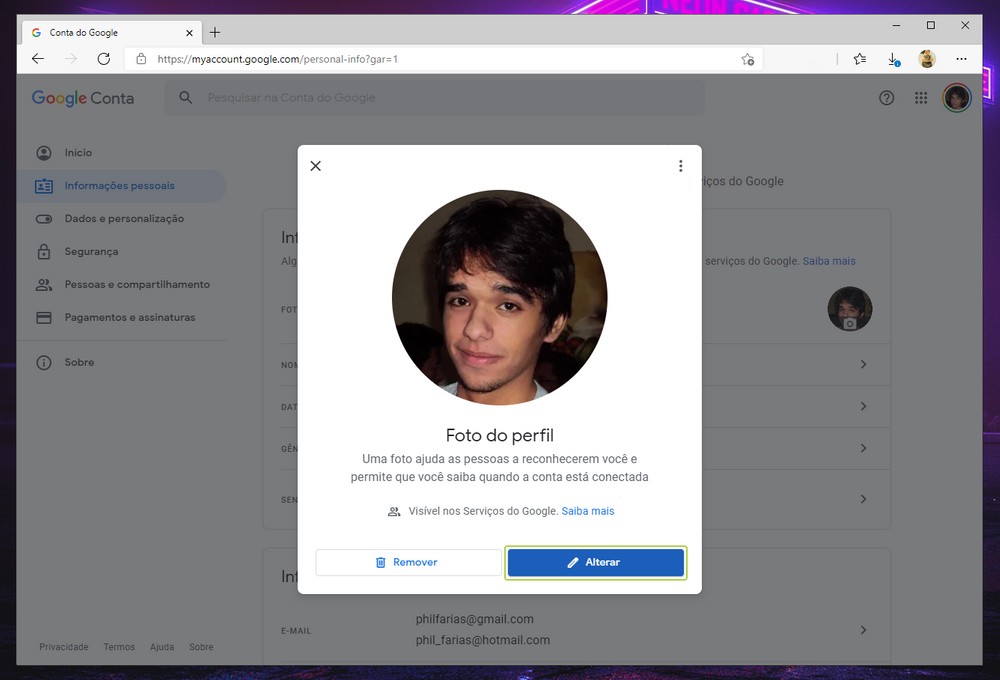Open Pessoas e compartilhamento

pyautogui.click(x=137, y=285)
